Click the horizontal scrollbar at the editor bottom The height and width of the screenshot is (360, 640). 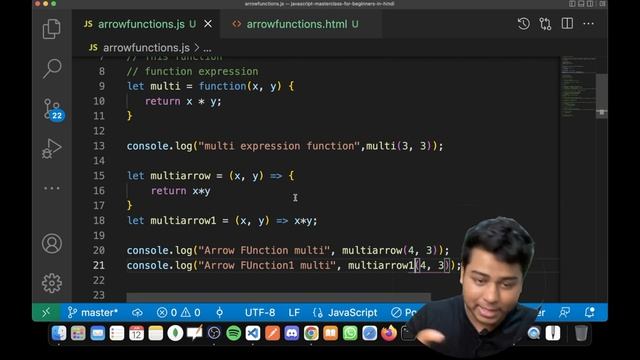pyautogui.click(x=278, y=297)
